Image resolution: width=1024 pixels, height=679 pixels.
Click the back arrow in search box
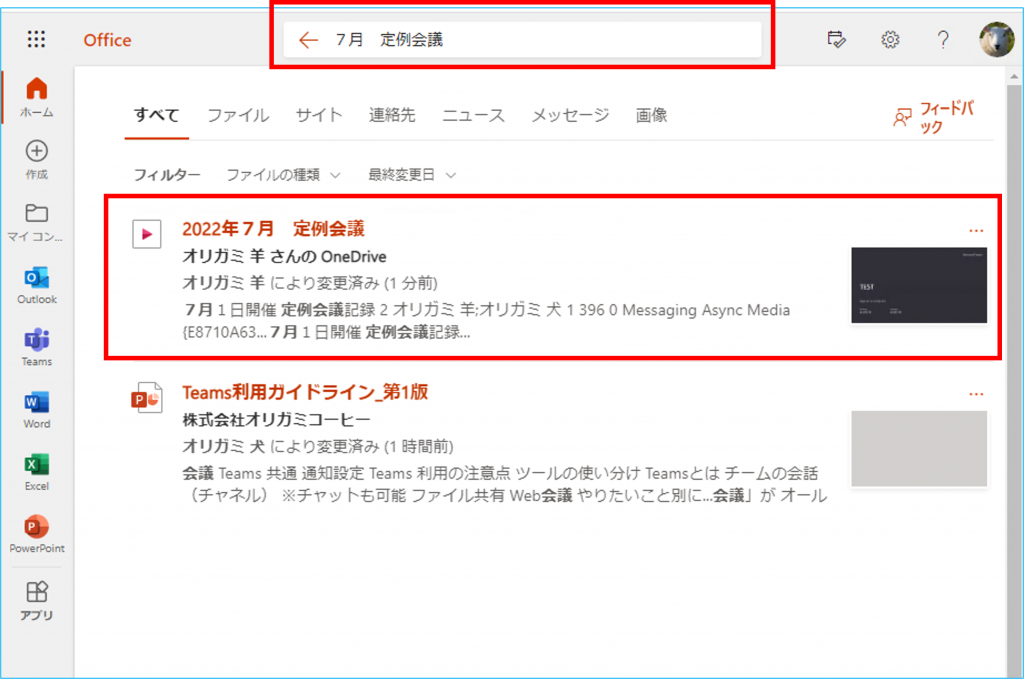coord(308,40)
